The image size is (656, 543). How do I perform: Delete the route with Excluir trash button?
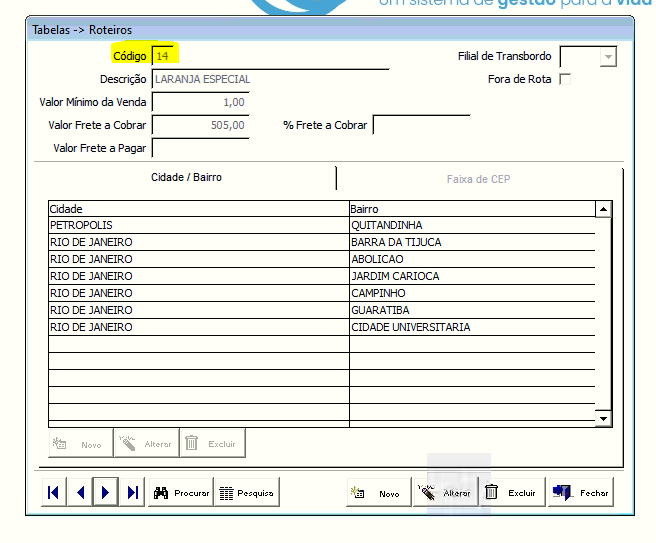[511, 492]
